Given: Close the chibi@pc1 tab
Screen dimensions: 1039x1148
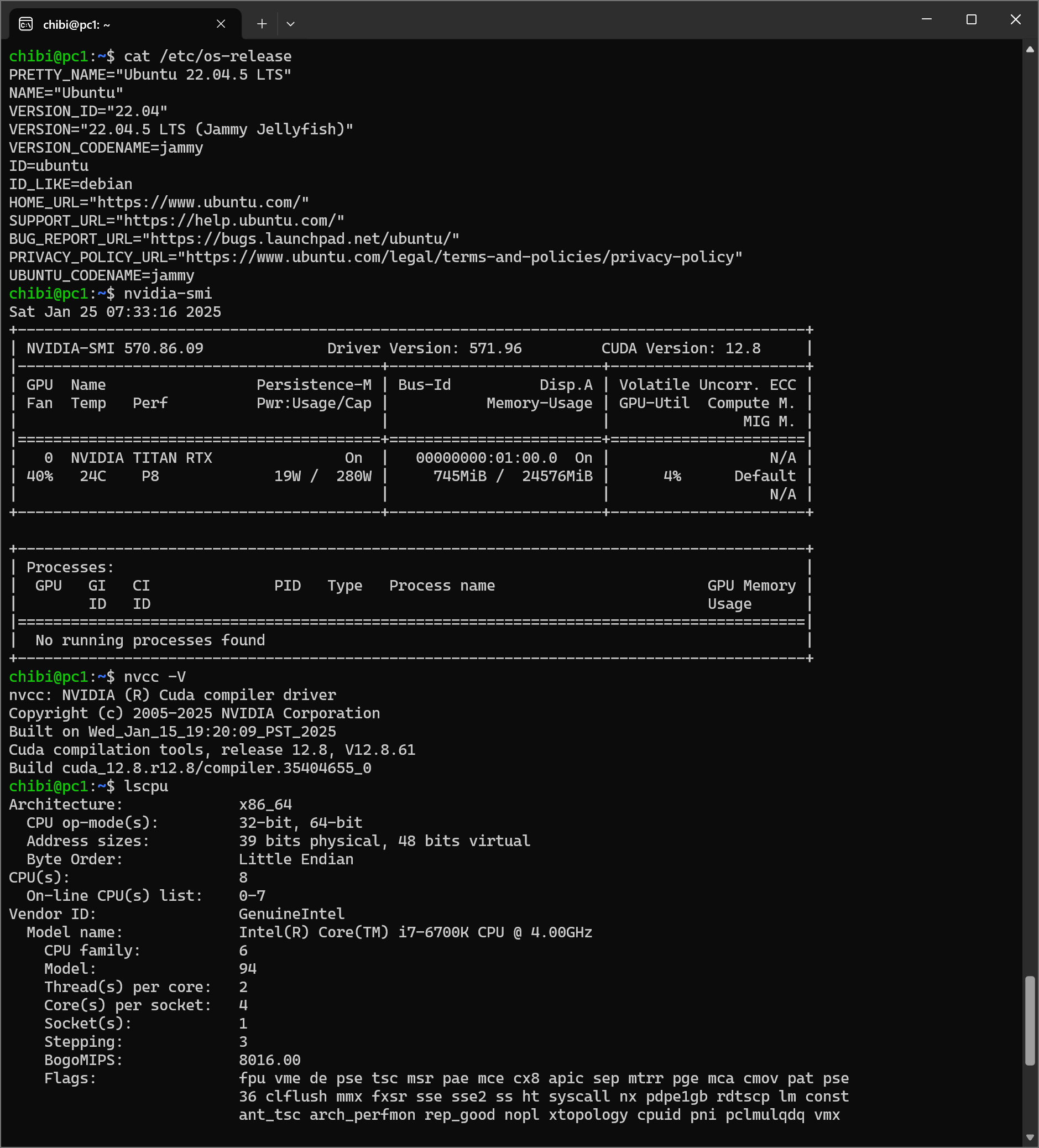Looking at the screenshot, I should click(221, 24).
